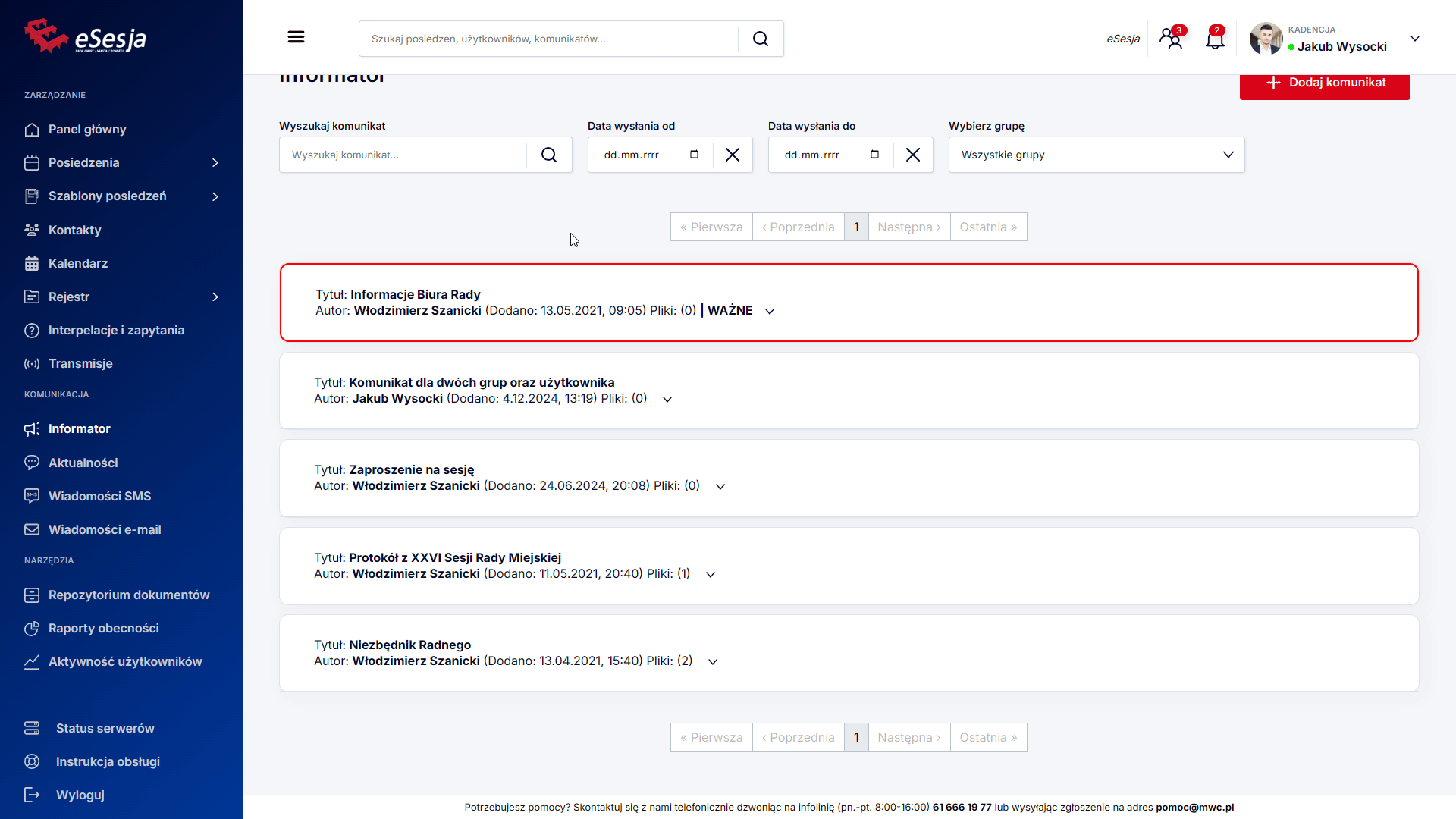This screenshot has height=819, width=1456.
Task: Open the notifications bell icon
Action: coord(1215,38)
